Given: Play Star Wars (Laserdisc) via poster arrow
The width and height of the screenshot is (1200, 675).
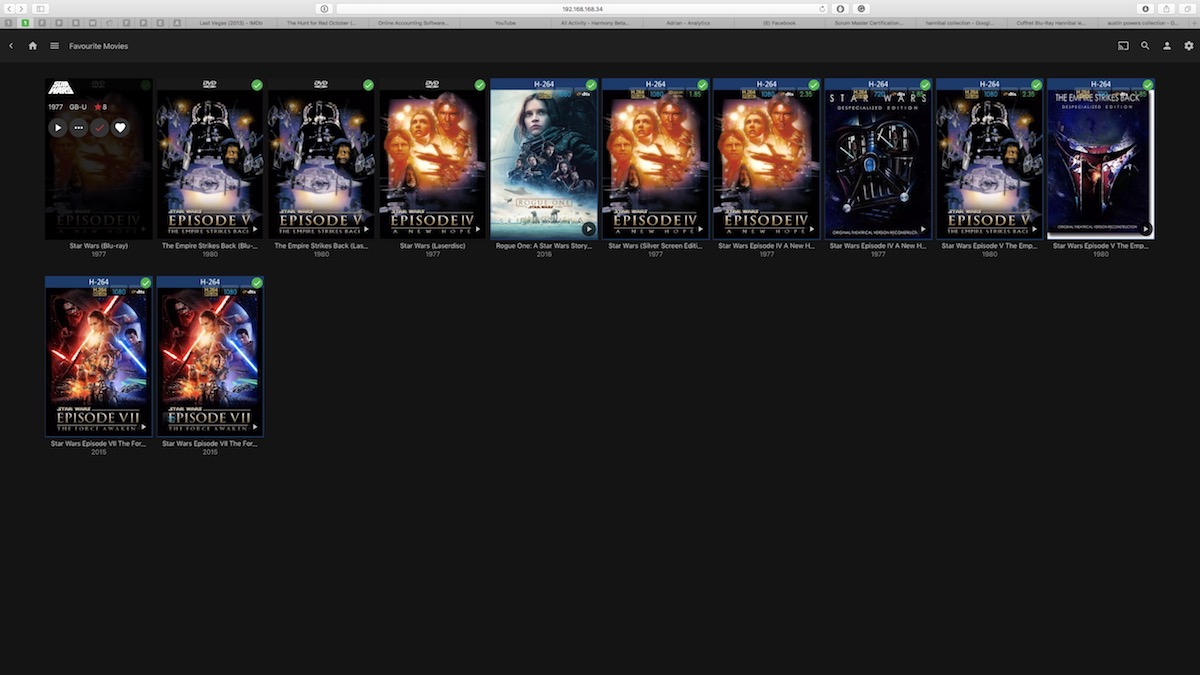Looking at the screenshot, I should (478, 229).
